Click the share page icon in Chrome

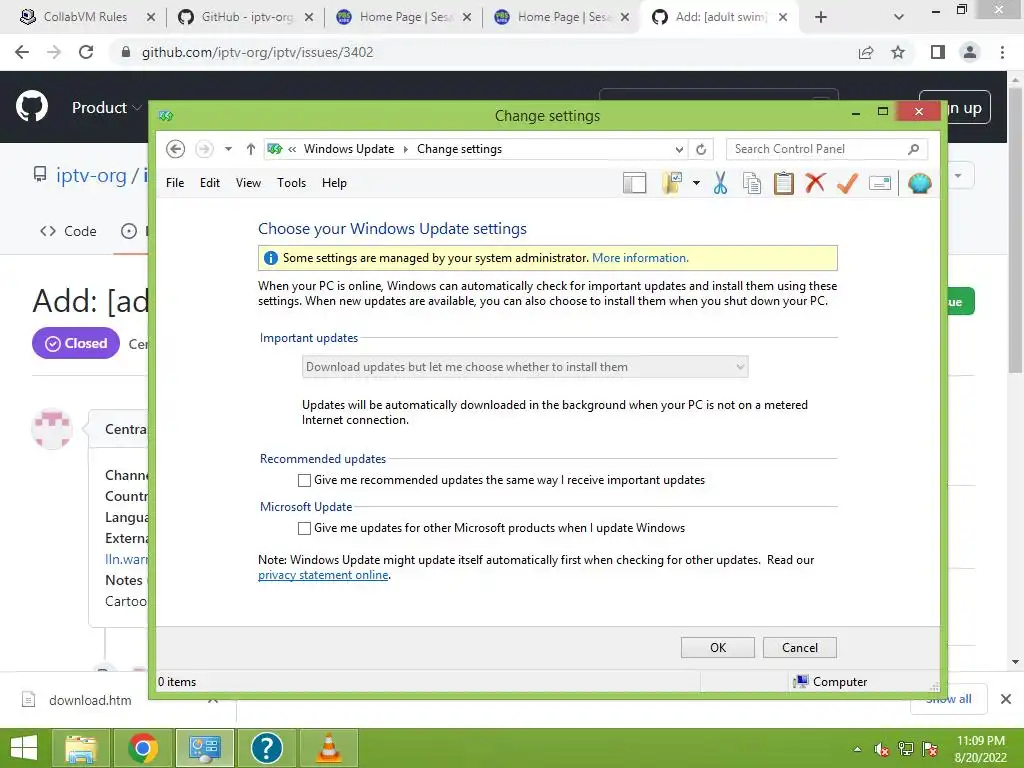tap(866, 52)
